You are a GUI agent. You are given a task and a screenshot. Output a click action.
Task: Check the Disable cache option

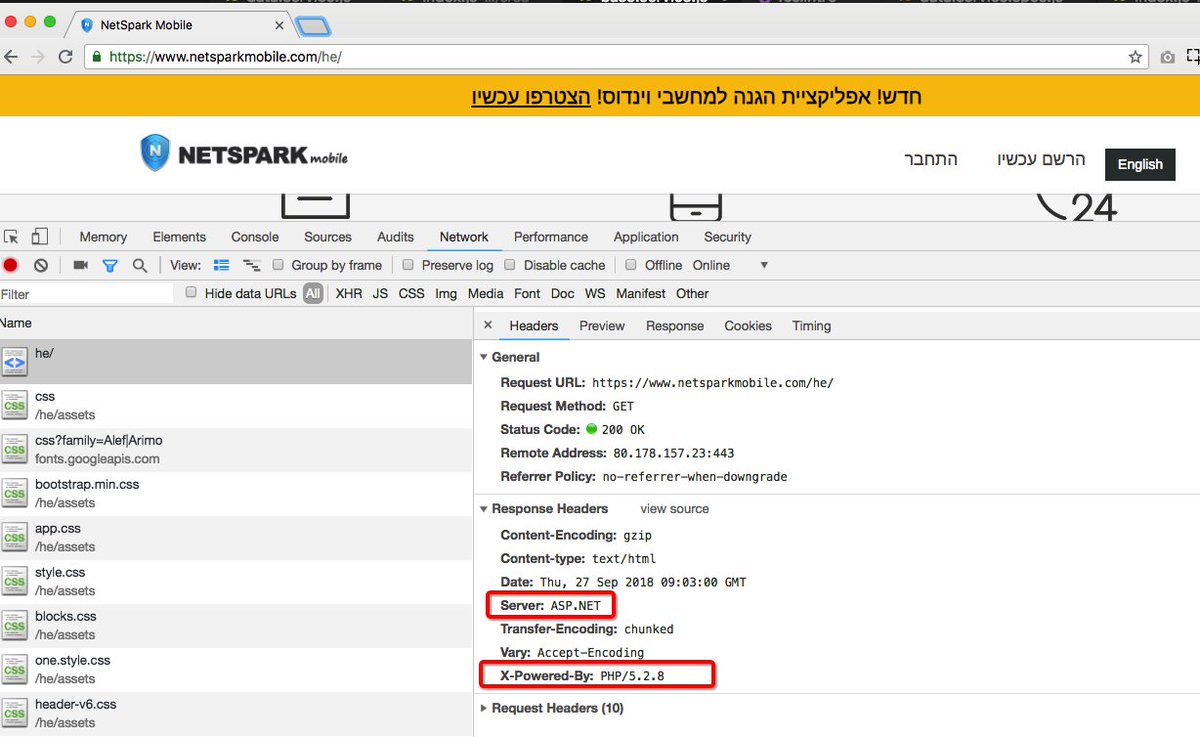tap(510, 265)
